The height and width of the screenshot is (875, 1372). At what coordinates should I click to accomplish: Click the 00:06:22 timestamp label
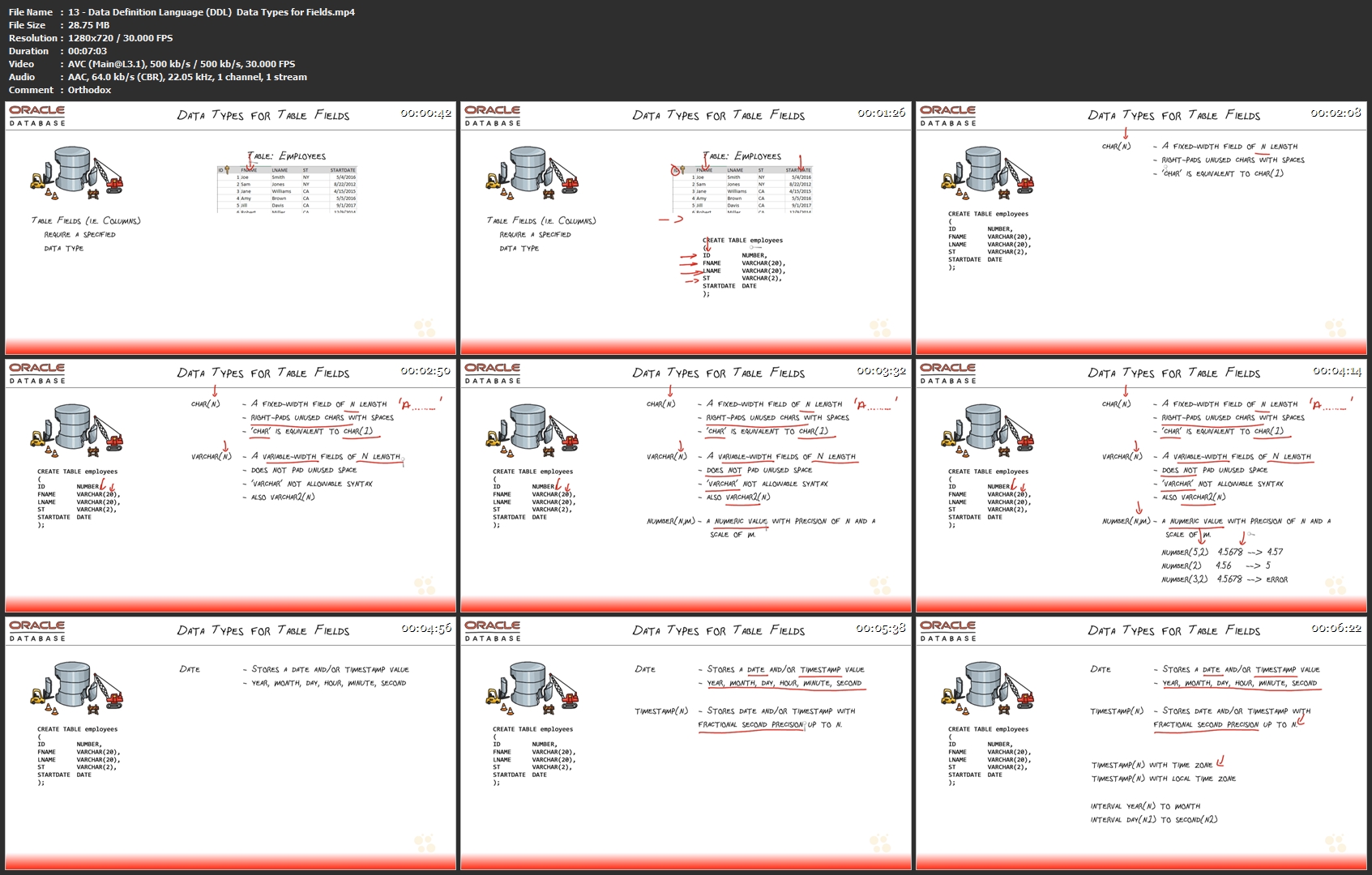point(1336,628)
